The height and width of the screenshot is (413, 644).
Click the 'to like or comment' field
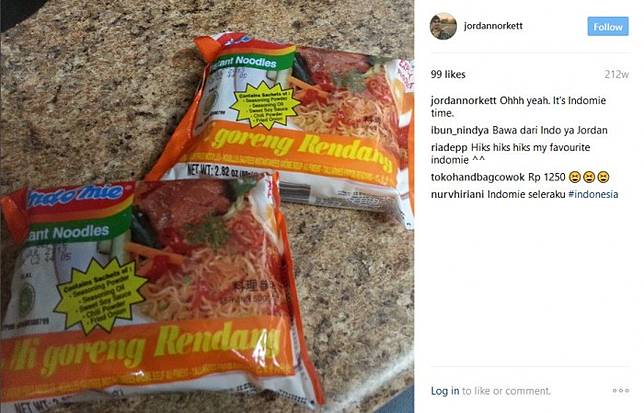point(506,391)
